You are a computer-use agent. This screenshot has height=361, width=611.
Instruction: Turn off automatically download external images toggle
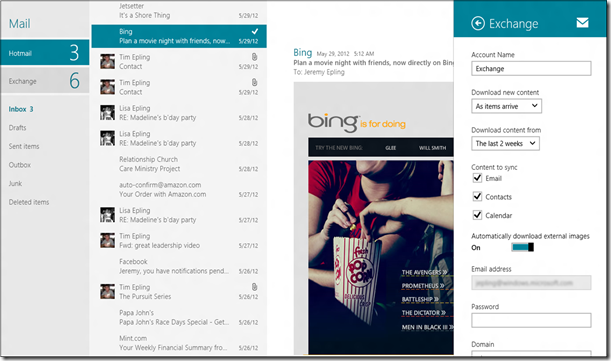(x=523, y=247)
